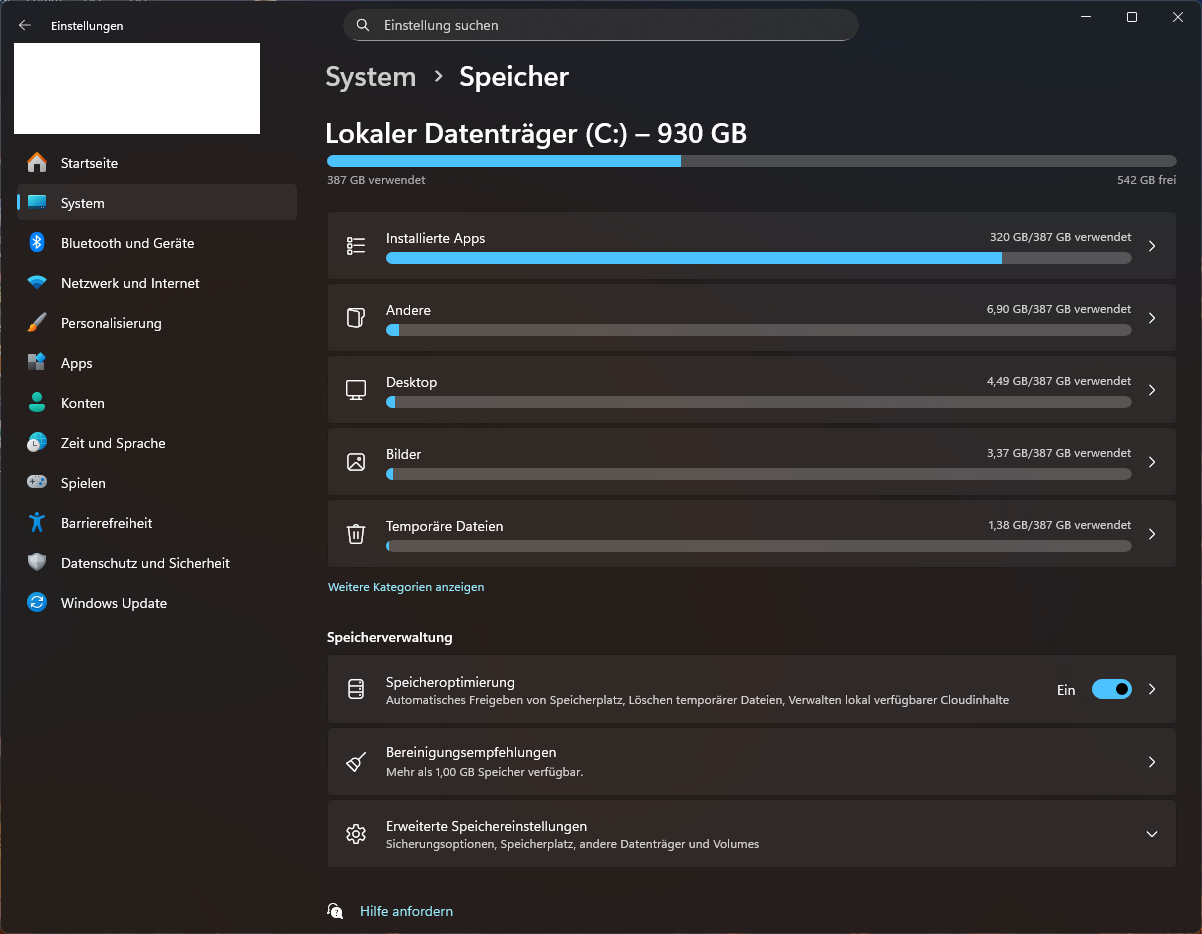Open Netzwerk und Internet section
The image size is (1202, 934).
click(157, 282)
